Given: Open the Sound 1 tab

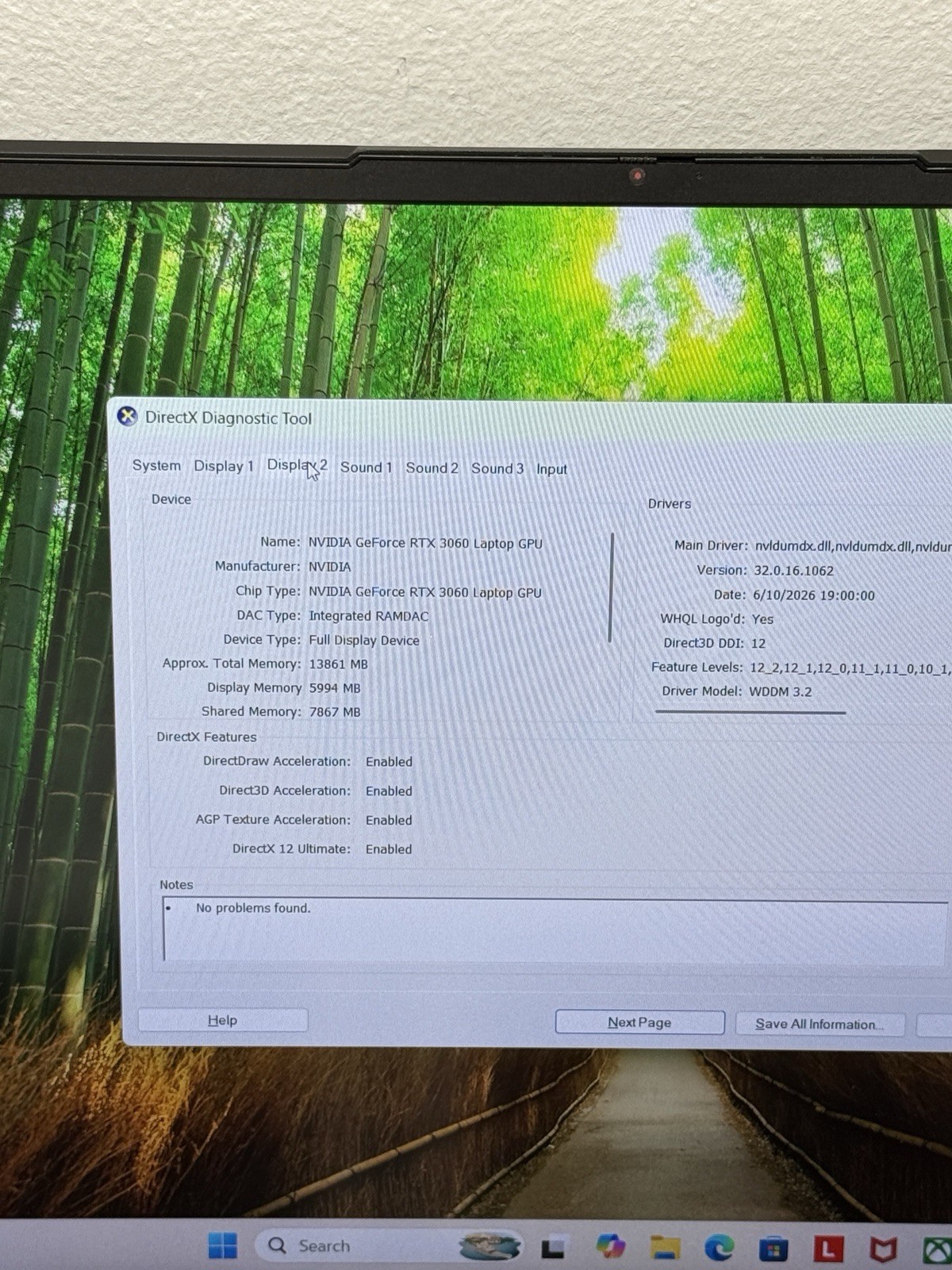Looking at the screenshot, I should pyautogui.click(x=366, y=468).
